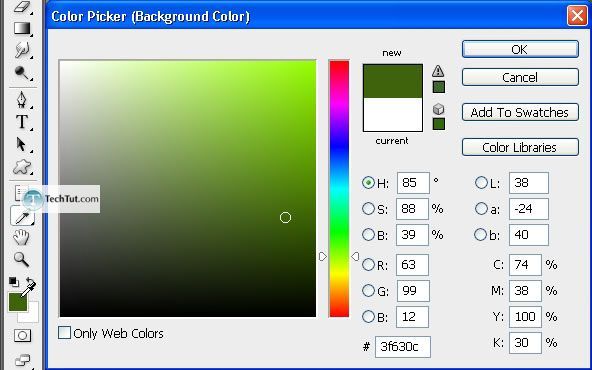Select the Lab b radio button
592x370 pixels.
(x=480, y=234)
